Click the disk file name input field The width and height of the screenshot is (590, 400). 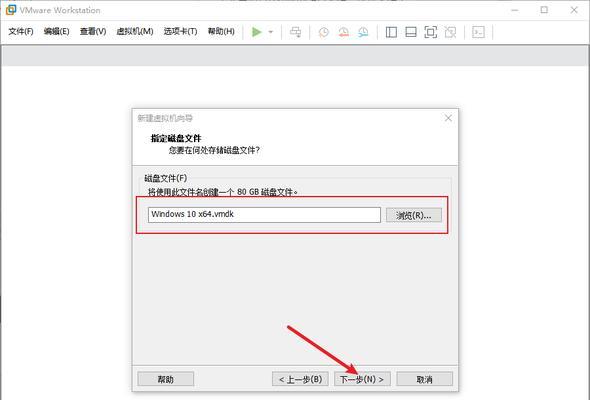[x=264, y=214]
